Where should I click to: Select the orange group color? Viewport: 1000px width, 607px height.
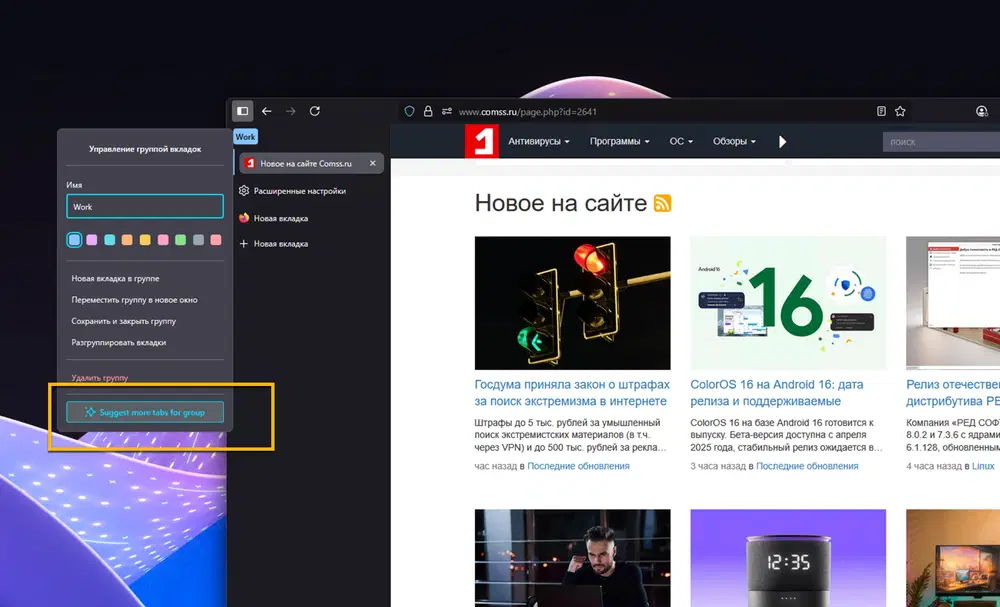pyautogui.click(x=127, y=240)
